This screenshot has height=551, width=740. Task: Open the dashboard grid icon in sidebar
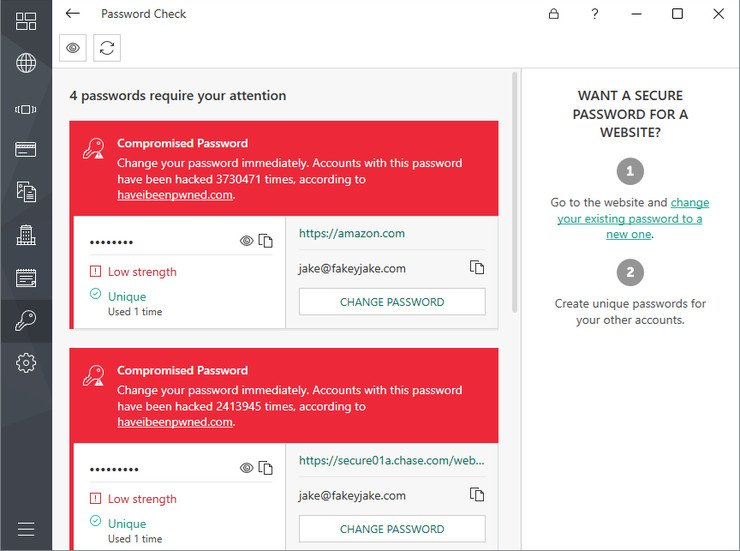[26, 21]
